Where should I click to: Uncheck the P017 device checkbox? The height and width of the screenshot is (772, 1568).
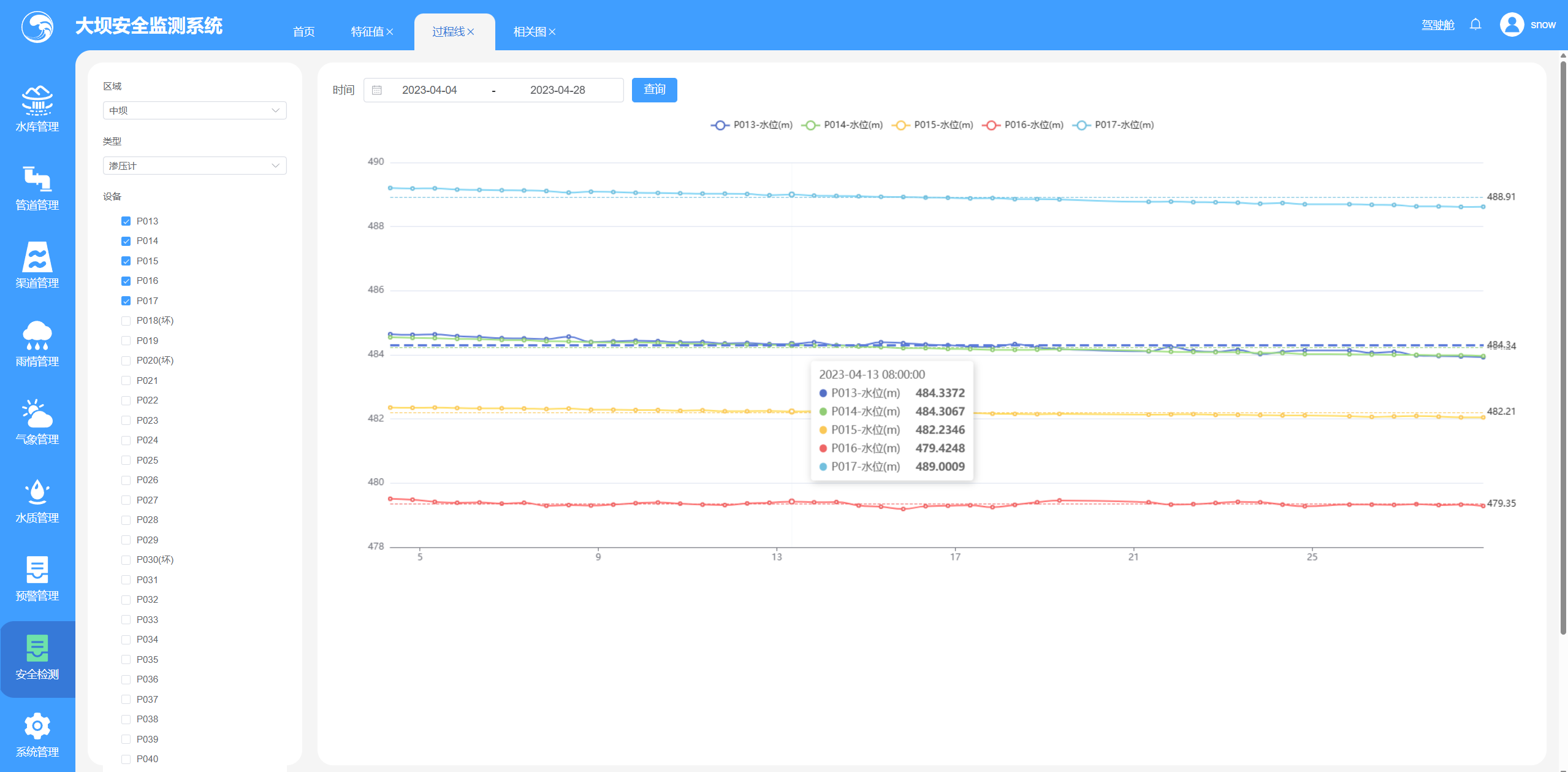pos(126,301)
